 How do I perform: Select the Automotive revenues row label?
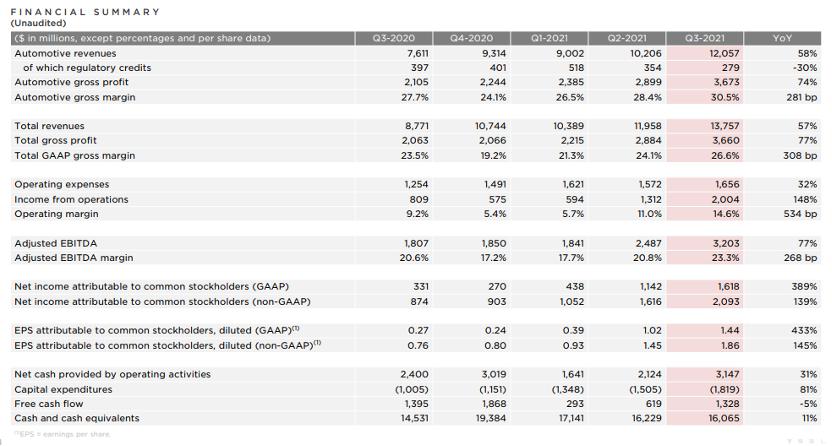pyautogui.click(x=65, y=53)
